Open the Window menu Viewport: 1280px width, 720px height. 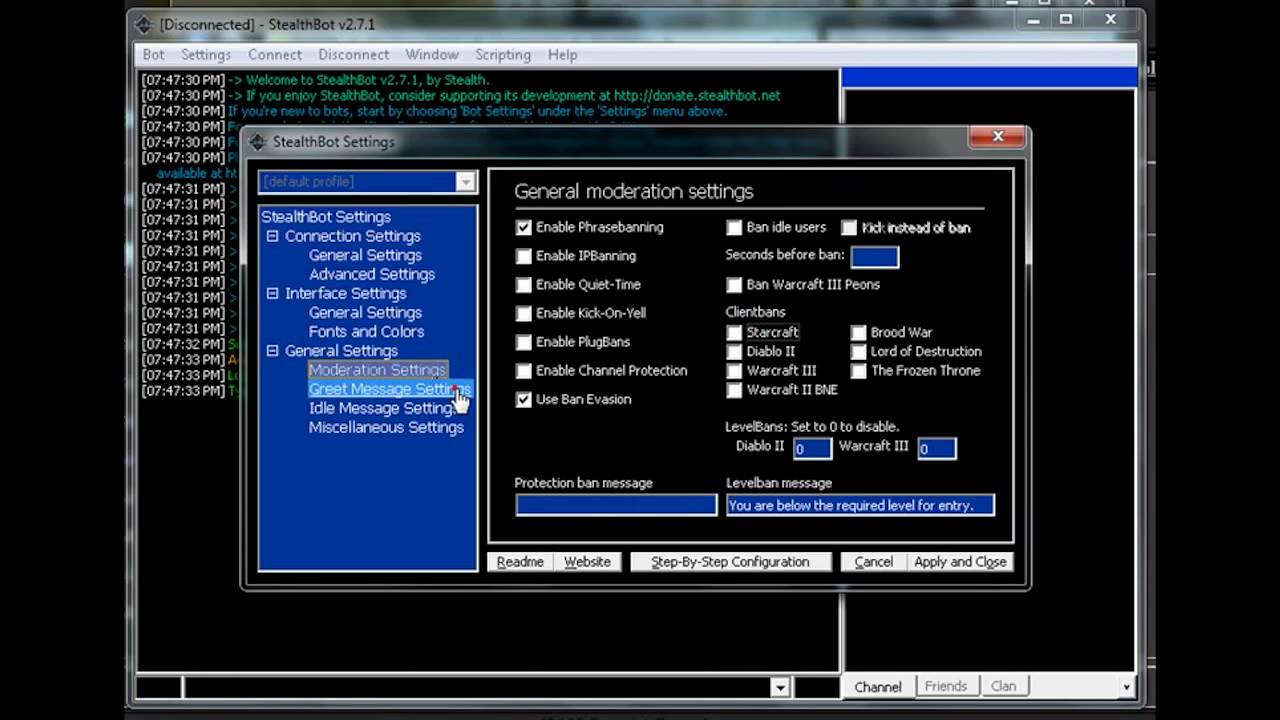(432, 55)
